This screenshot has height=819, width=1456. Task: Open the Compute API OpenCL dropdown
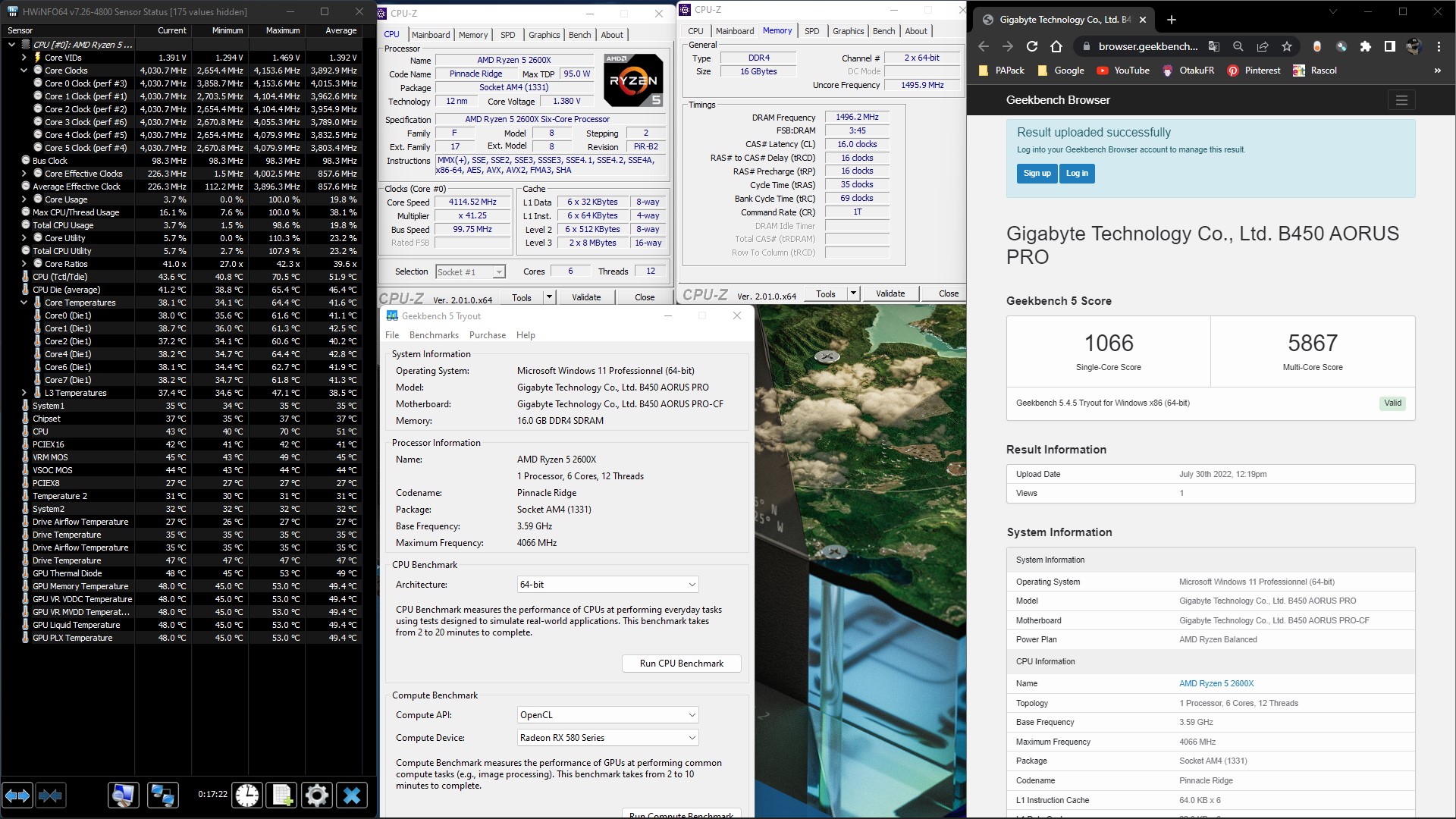click(x=607, y=715)
